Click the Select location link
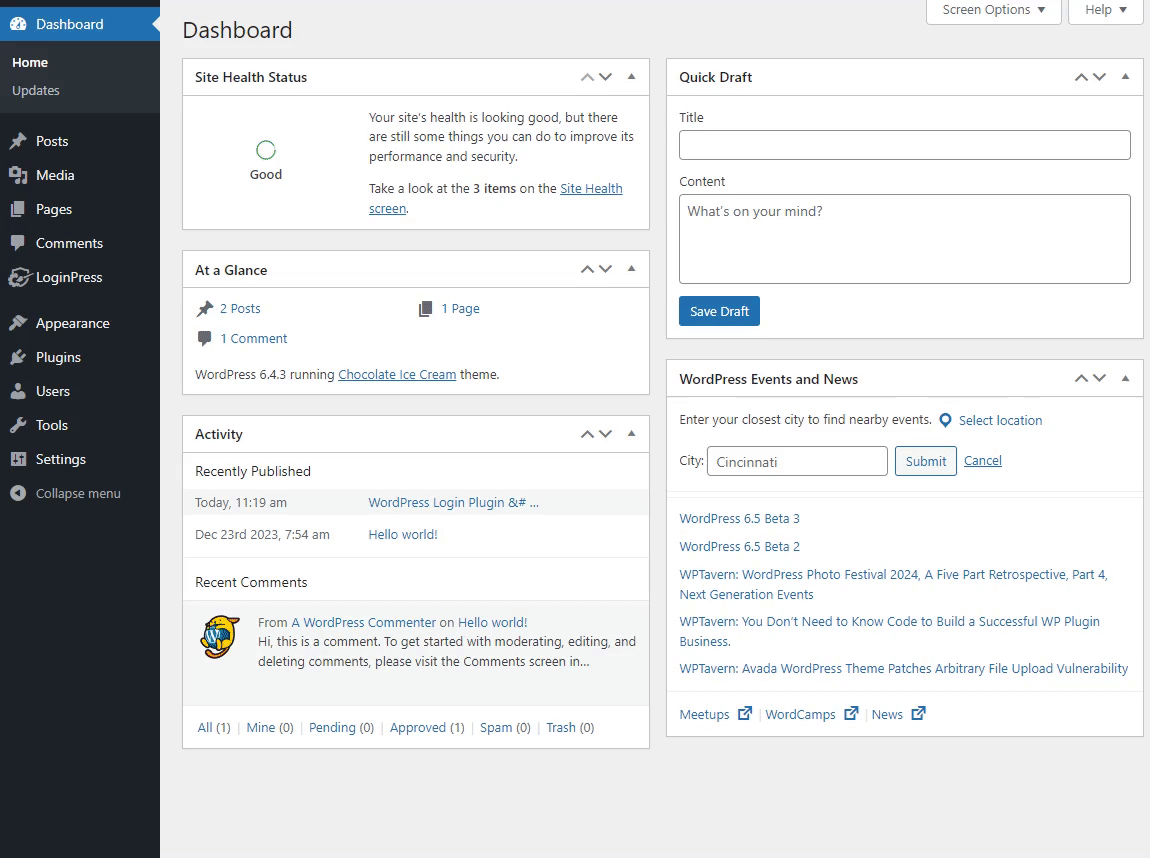1150x858 pixels. 1000,420
